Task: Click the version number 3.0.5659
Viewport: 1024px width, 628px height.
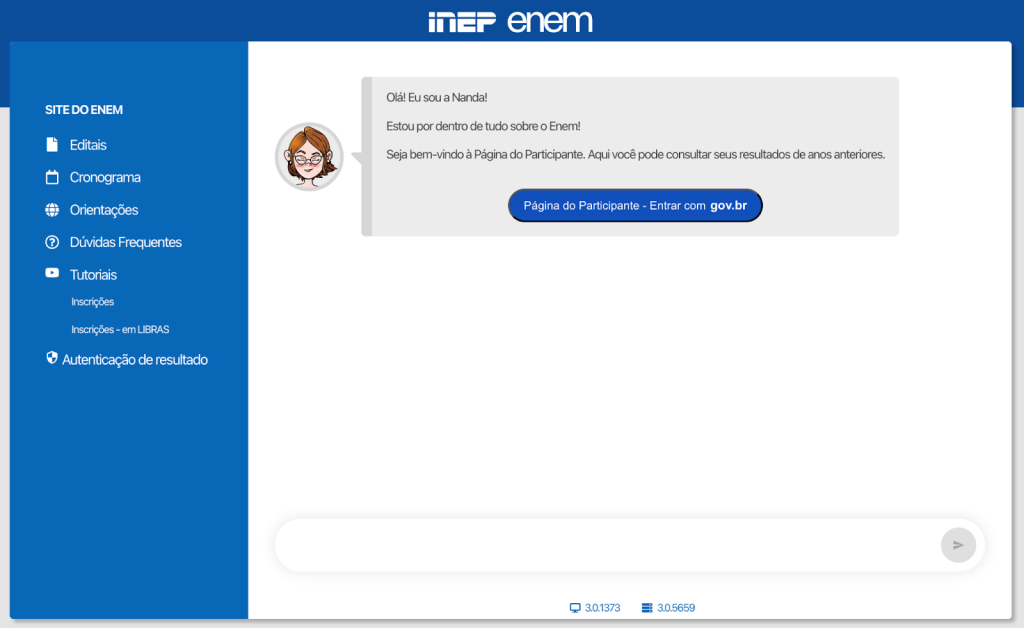Action: tap(676, 607)
